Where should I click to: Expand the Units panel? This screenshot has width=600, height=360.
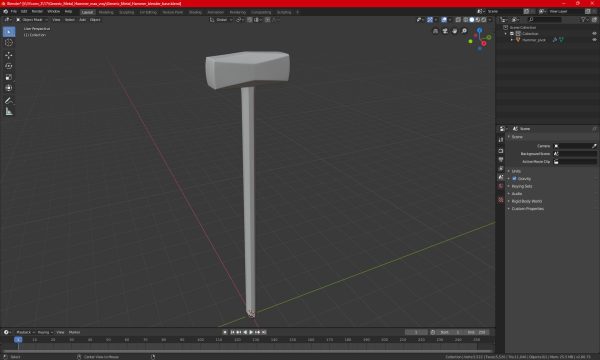(x=516, y=171)
